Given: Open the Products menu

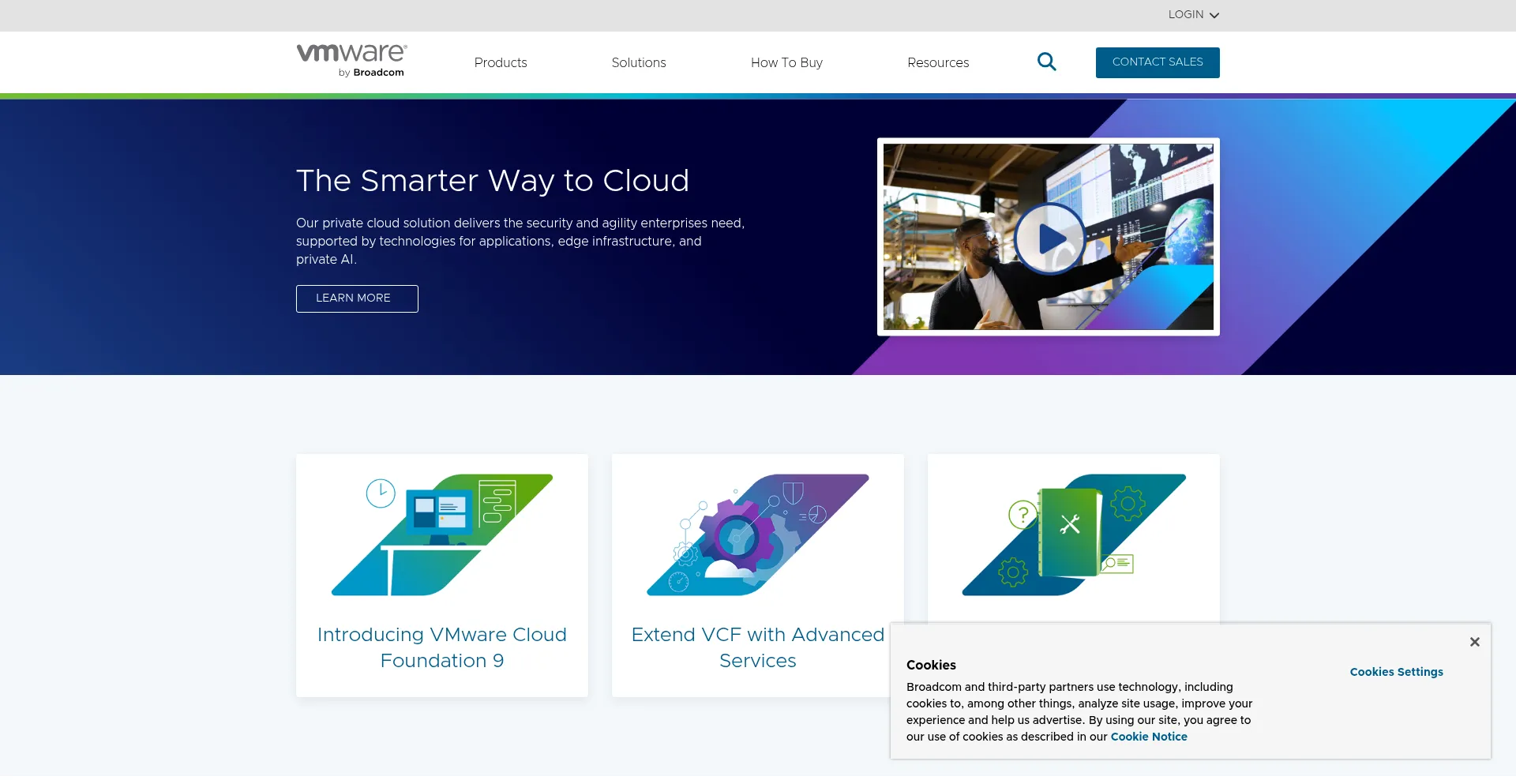Looking at the screenshot, I should click(500, 62).
